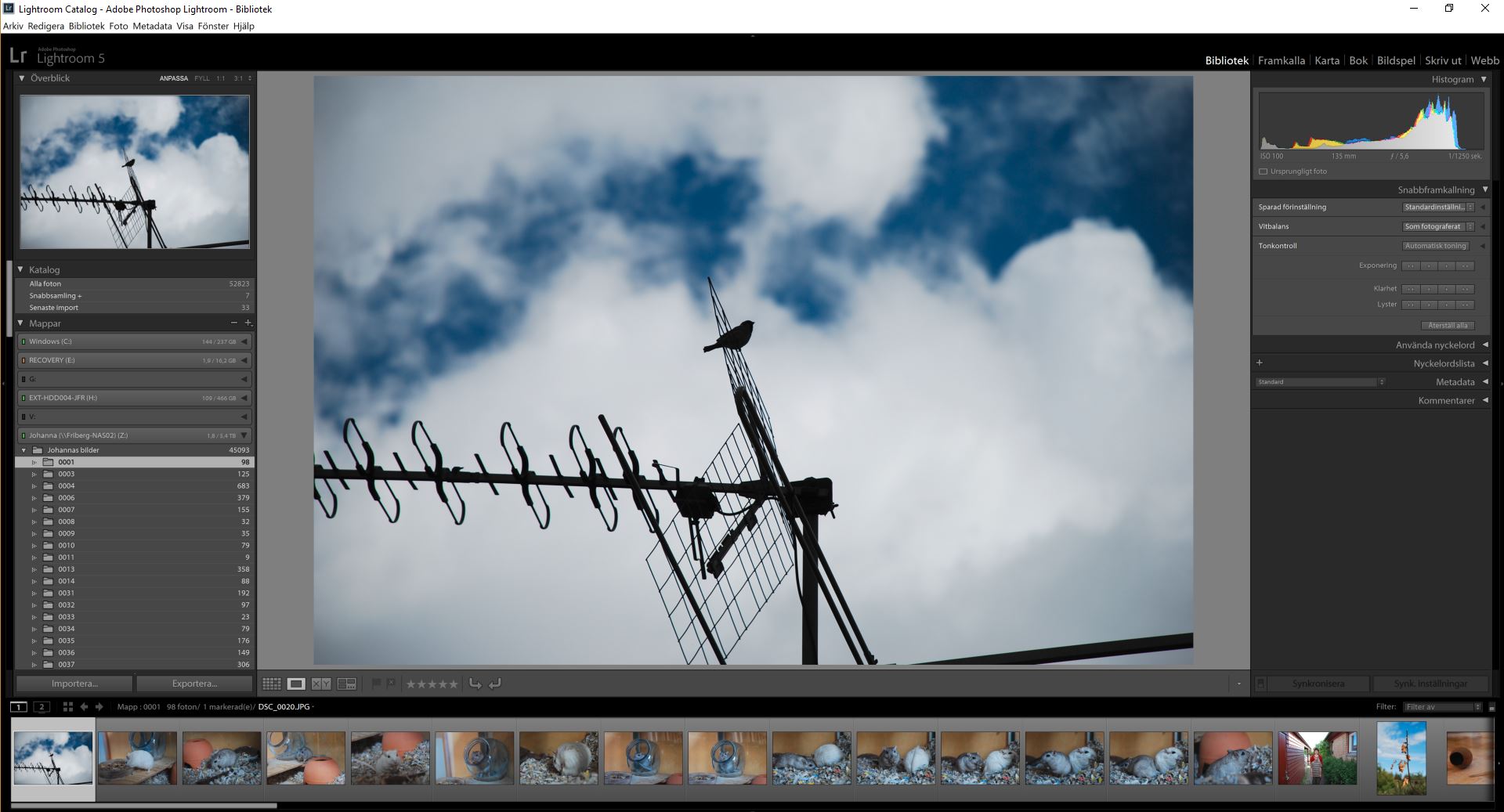Switch to Grid view in the toolbar

point(272,684)
